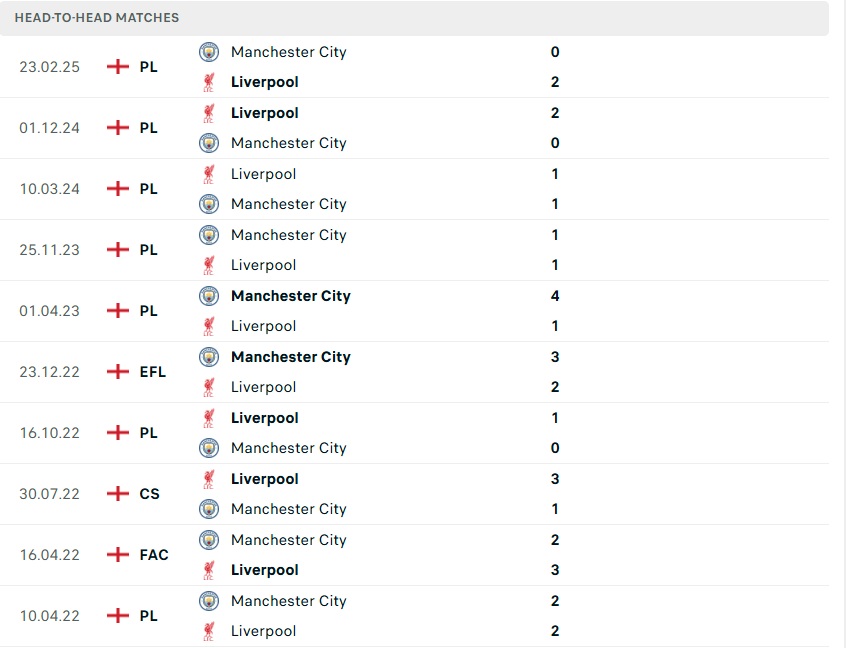Screen dimensions: 846x648
Task: Click Manchester City's score of 4
Action: 555,296
